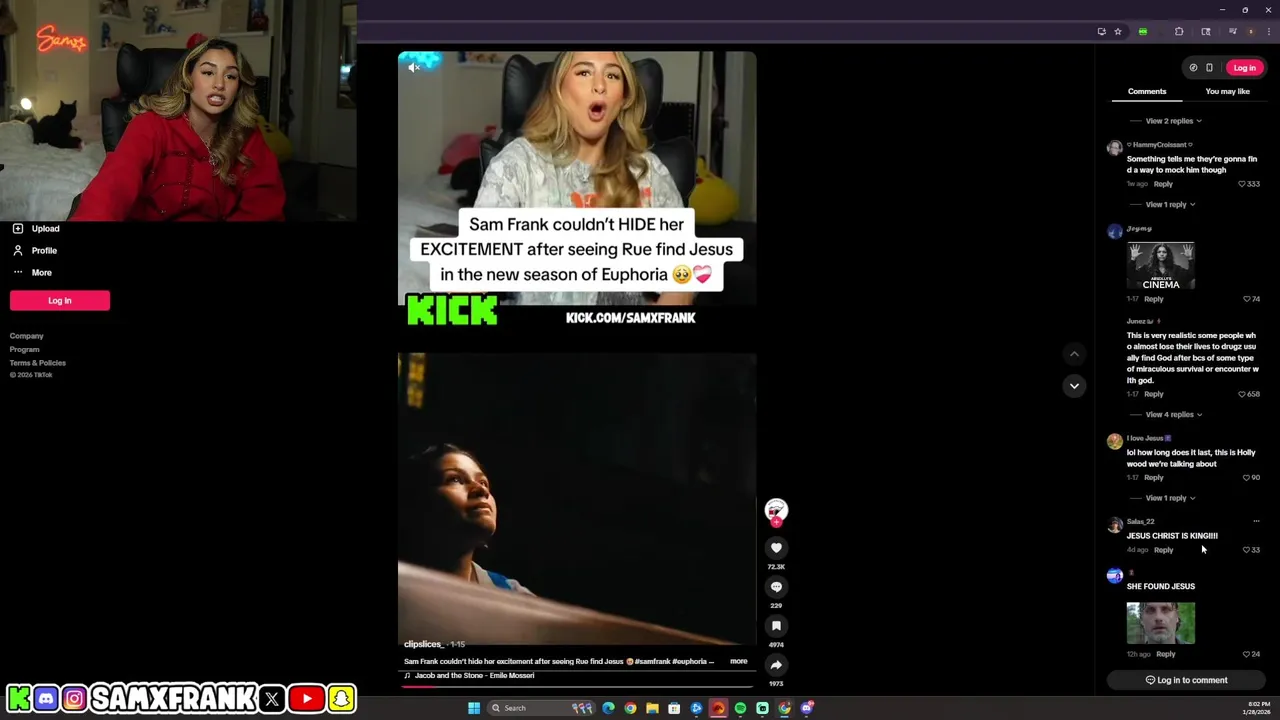This screenshot has width=1280, height=720.
Task: Open the Salas_22 username
Action: (x=1140, y=521)
